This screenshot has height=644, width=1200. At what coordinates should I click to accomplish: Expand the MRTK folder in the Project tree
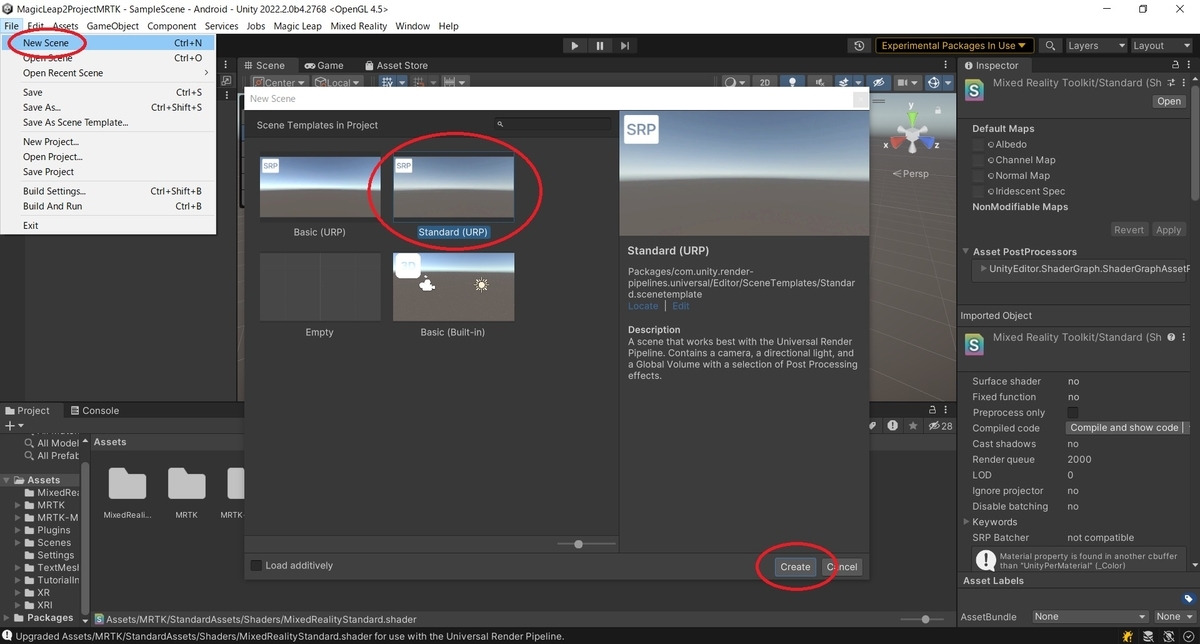(x=18, y=505)
